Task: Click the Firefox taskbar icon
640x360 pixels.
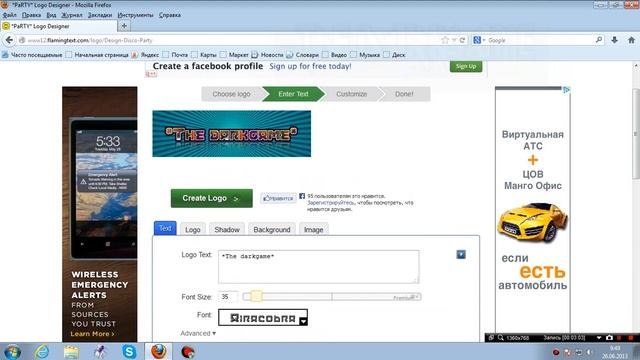Action: tap(158, 351)
